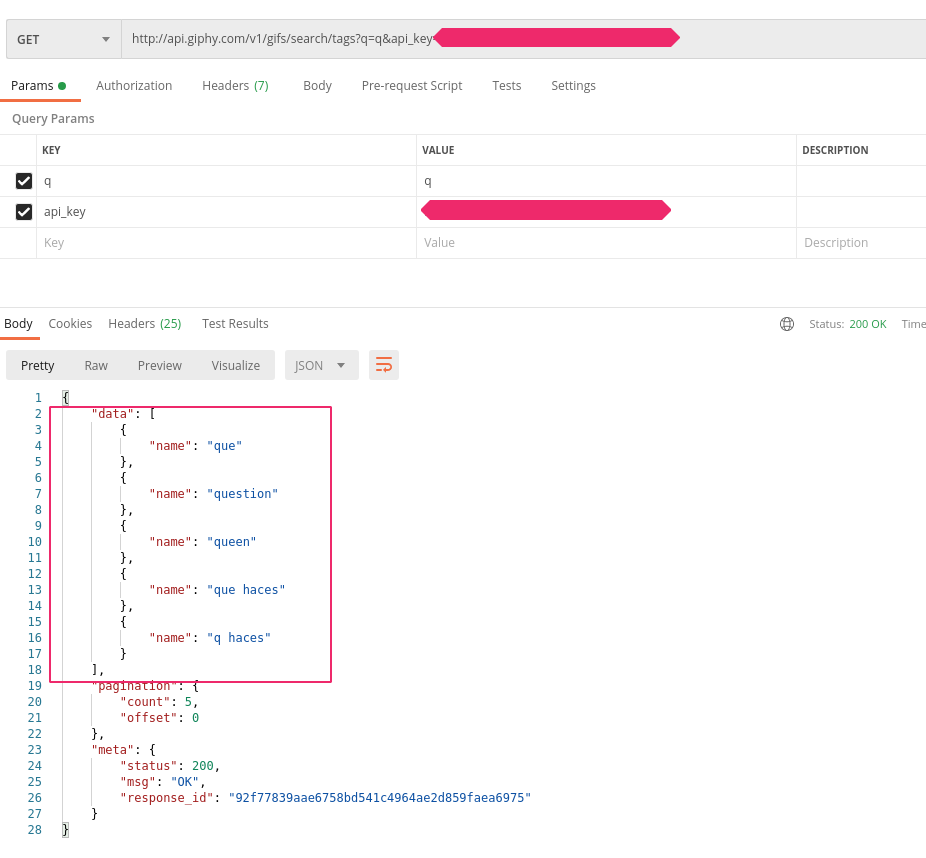The image size is (926, 858).
Task: Open the Tests tab
Action: pyautogui.click(x=507, y=86)
